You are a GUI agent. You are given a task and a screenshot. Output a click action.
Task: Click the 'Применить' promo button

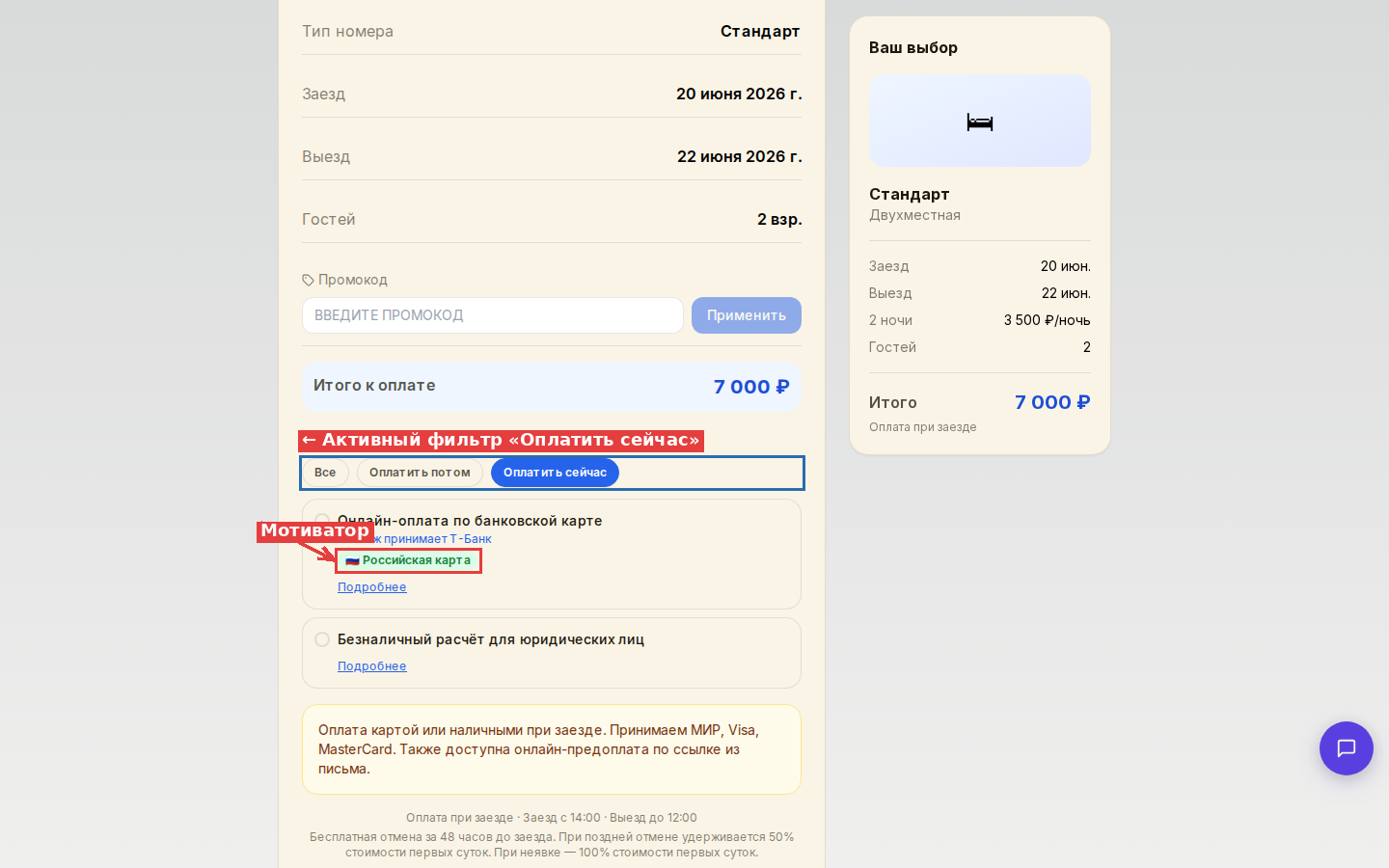747,315
